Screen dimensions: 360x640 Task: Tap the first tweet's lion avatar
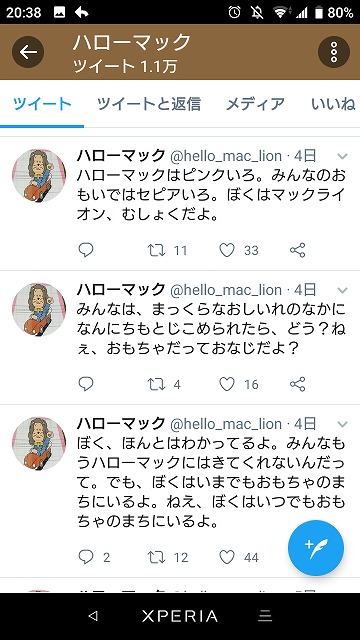(39, 175)
